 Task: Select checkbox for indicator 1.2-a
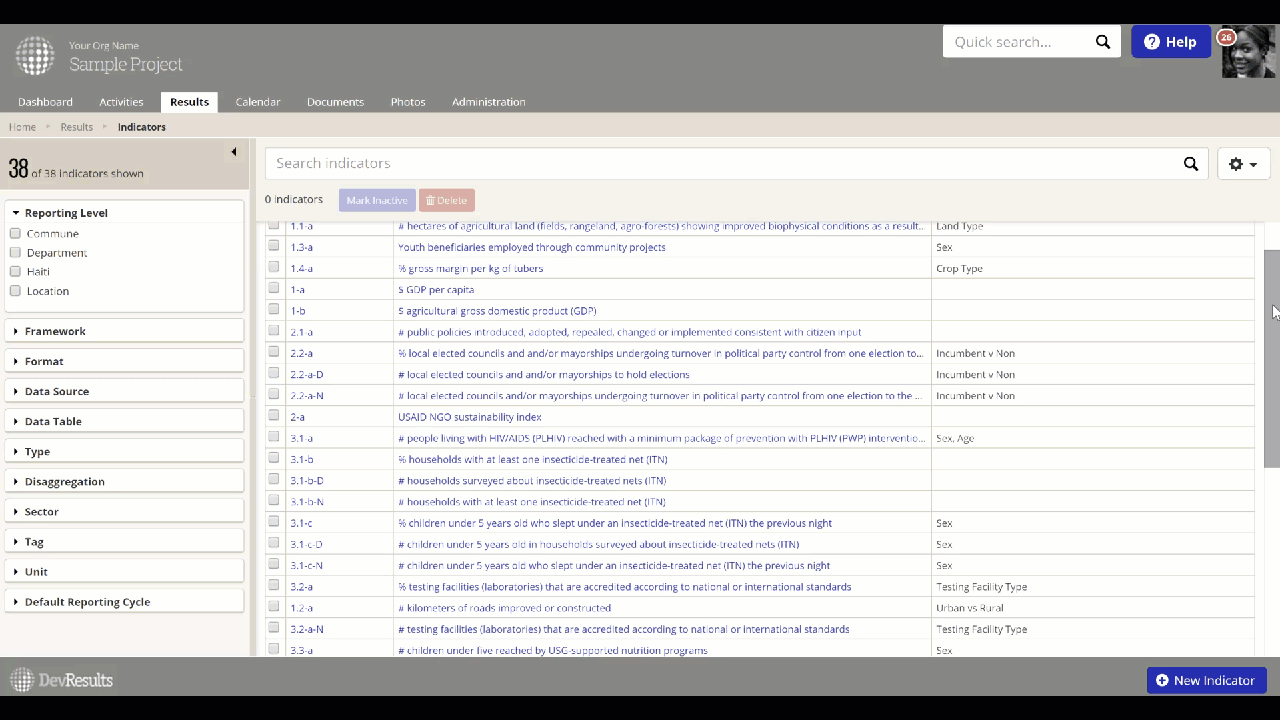(274, 607)
